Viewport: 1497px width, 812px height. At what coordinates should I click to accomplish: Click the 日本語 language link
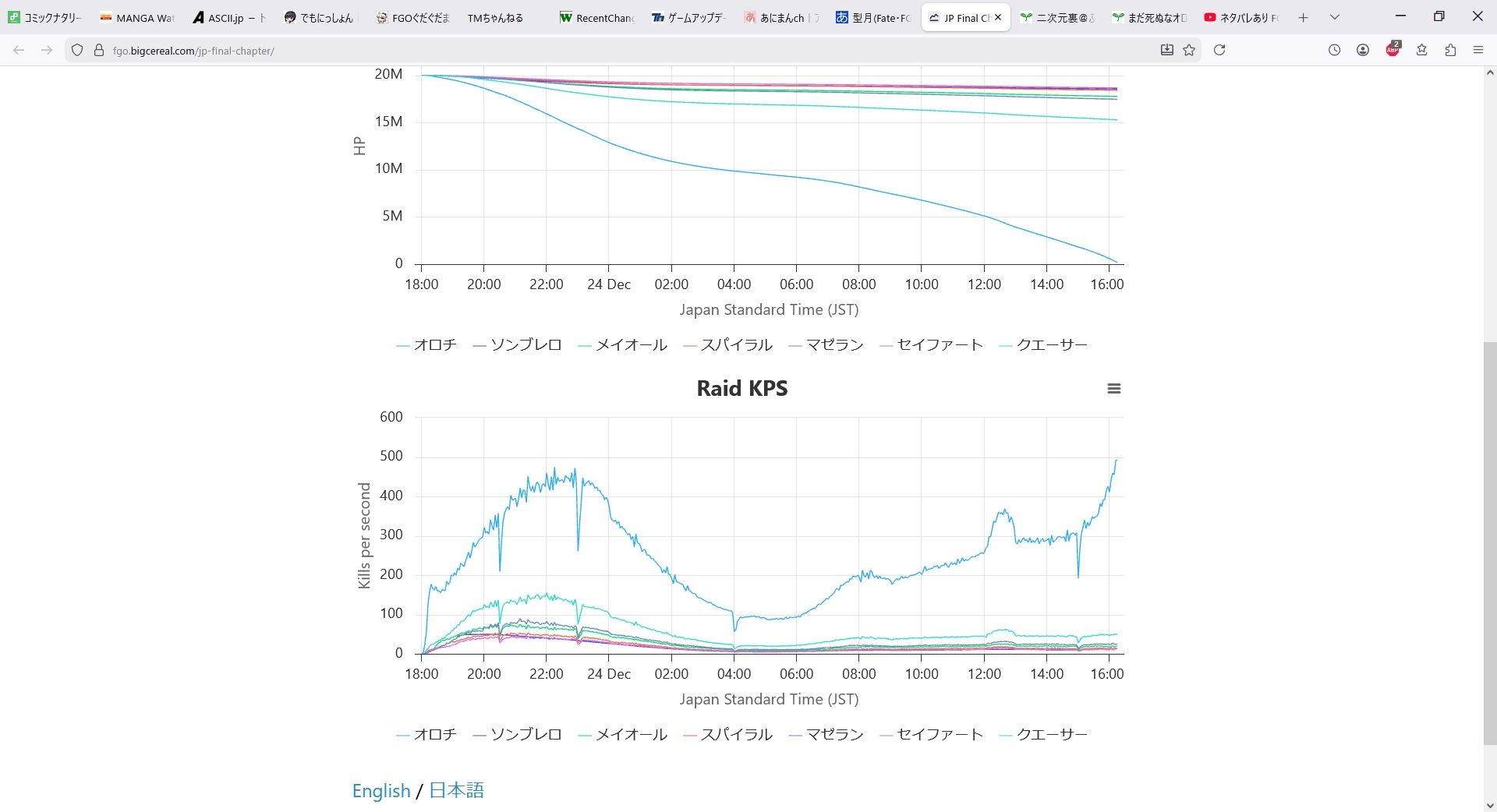point(456,791)
